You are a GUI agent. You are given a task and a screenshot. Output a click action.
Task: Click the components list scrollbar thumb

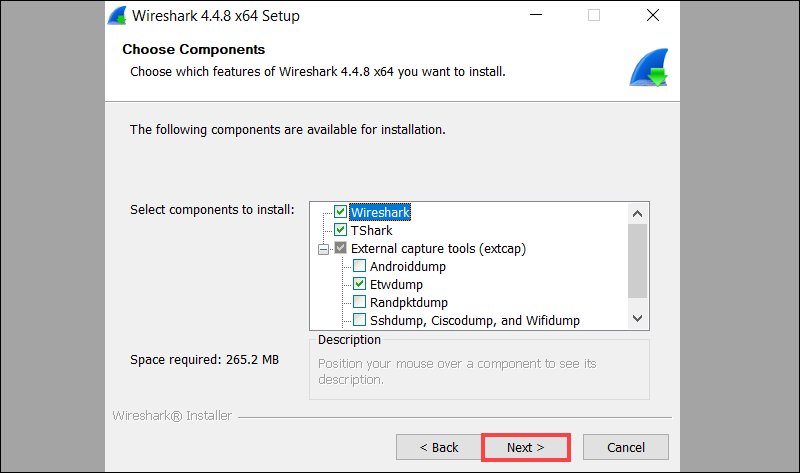coord(637,261)
